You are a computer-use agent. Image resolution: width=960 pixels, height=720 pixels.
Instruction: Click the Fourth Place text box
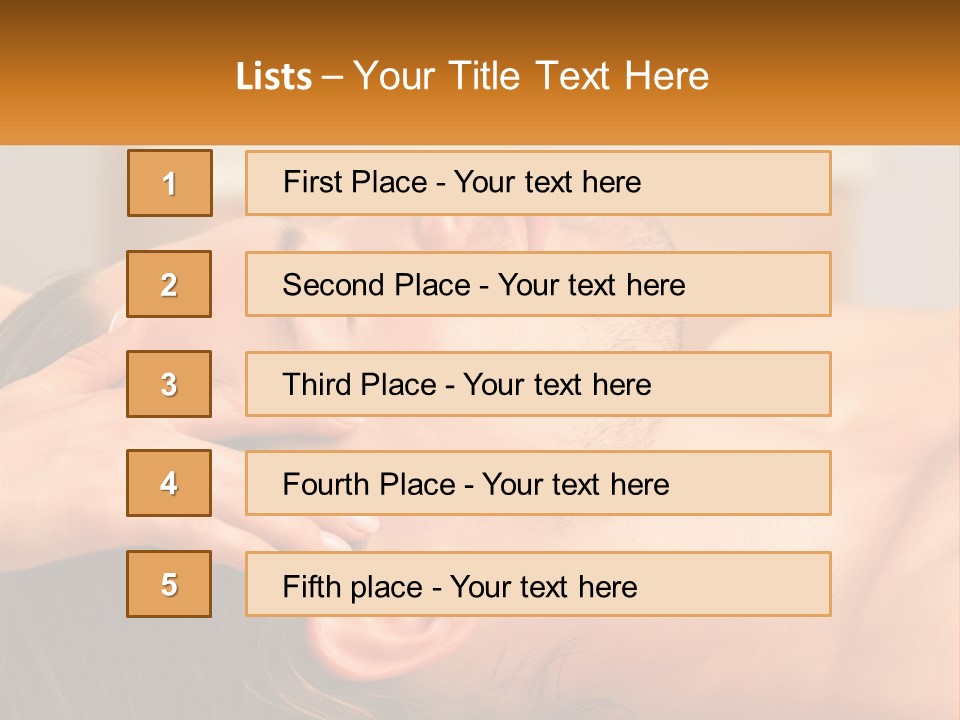[538, 483]
